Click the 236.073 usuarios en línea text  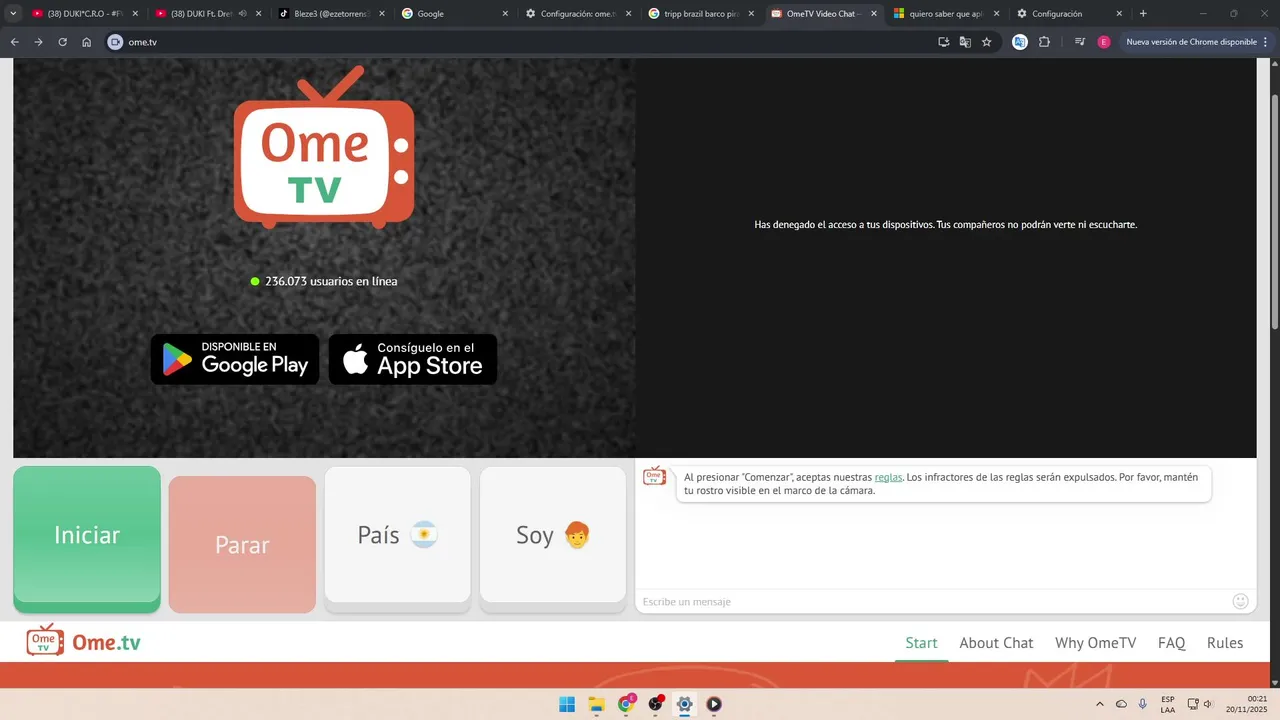coord(331,281)
